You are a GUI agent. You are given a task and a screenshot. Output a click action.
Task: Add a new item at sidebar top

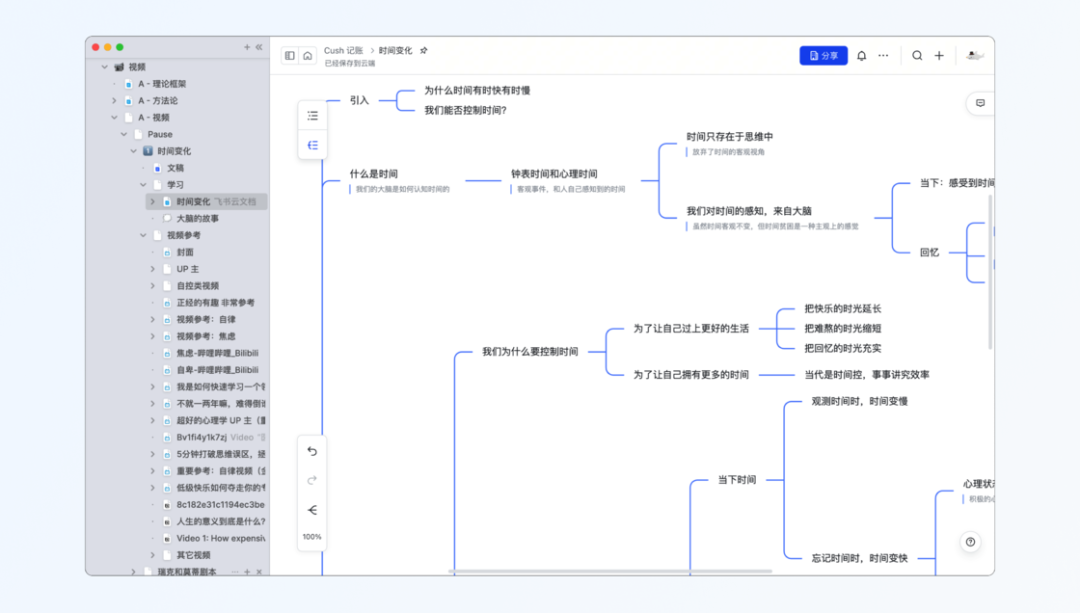(x=247, y=47)
